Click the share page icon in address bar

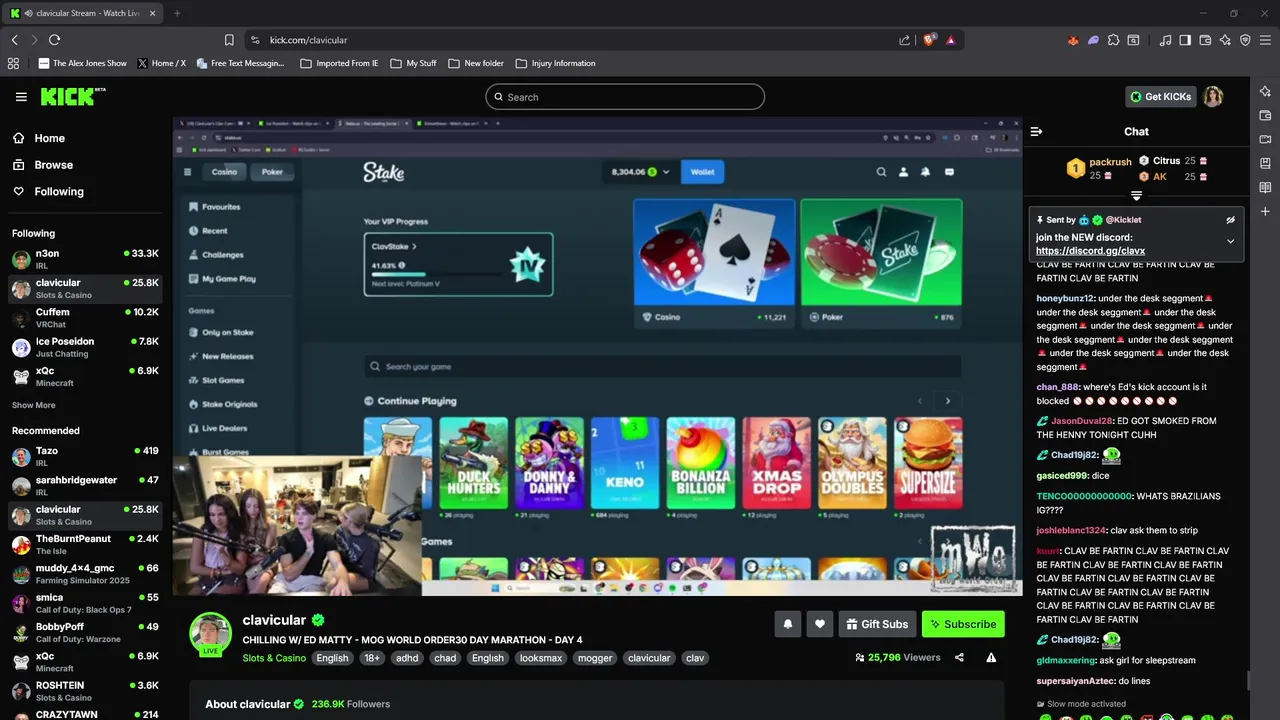coord(905,40)
